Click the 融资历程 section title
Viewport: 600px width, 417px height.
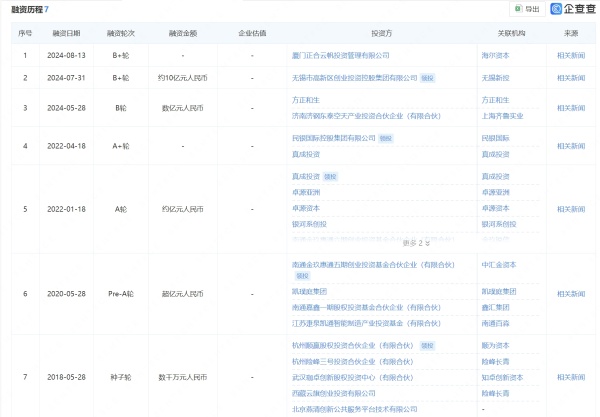27,9
